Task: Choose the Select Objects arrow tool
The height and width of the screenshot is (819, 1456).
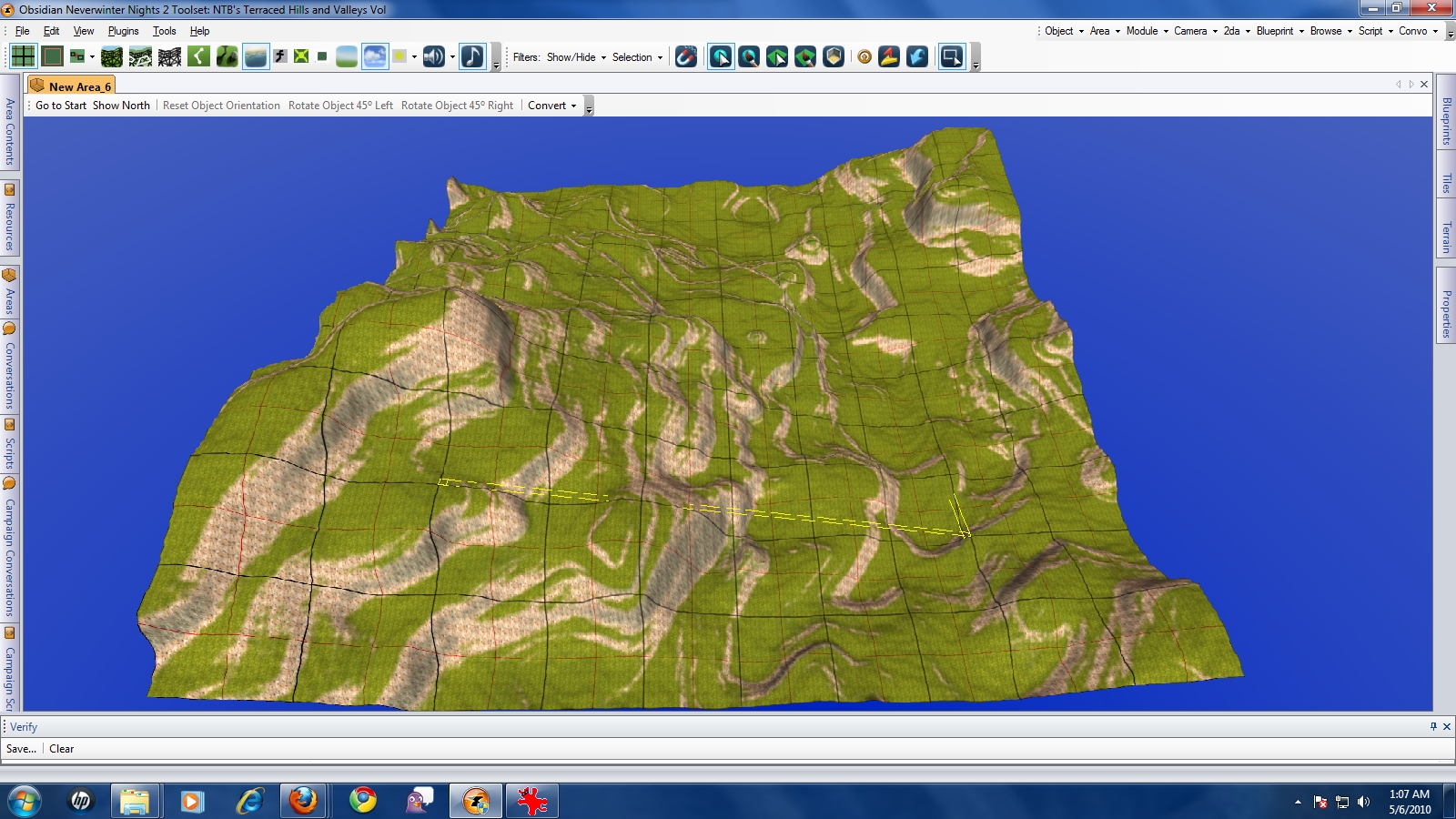Action: (721, 56)
